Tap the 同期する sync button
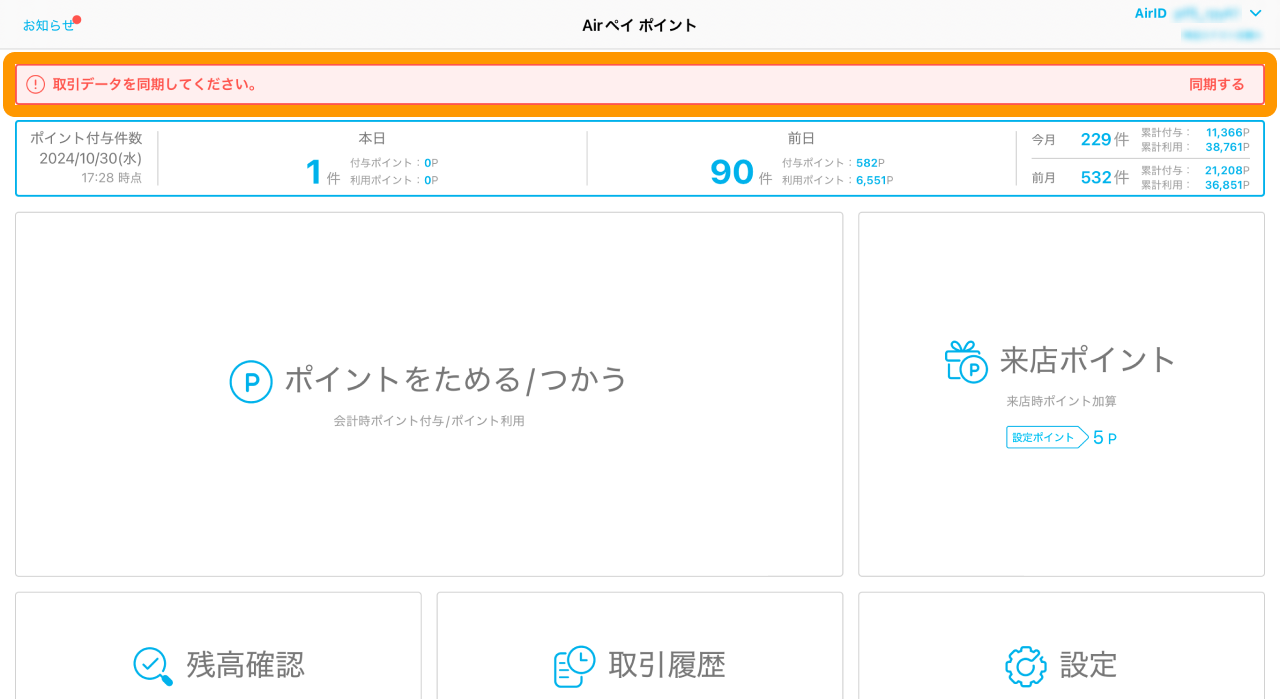 point(1216,84)
